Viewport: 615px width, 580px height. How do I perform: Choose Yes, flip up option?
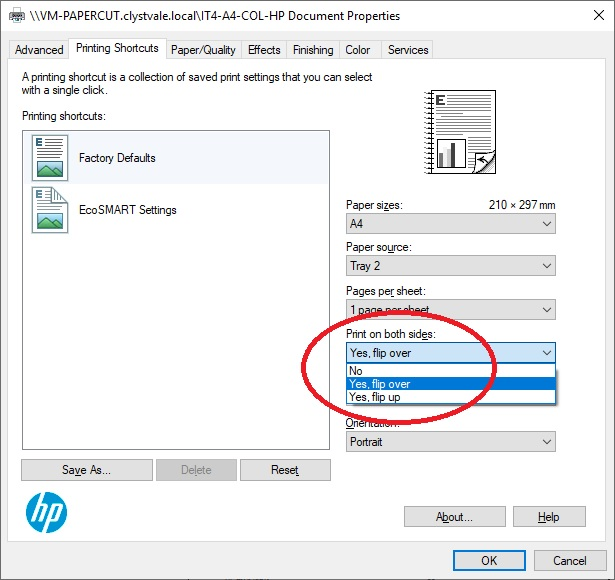(451, 397)
